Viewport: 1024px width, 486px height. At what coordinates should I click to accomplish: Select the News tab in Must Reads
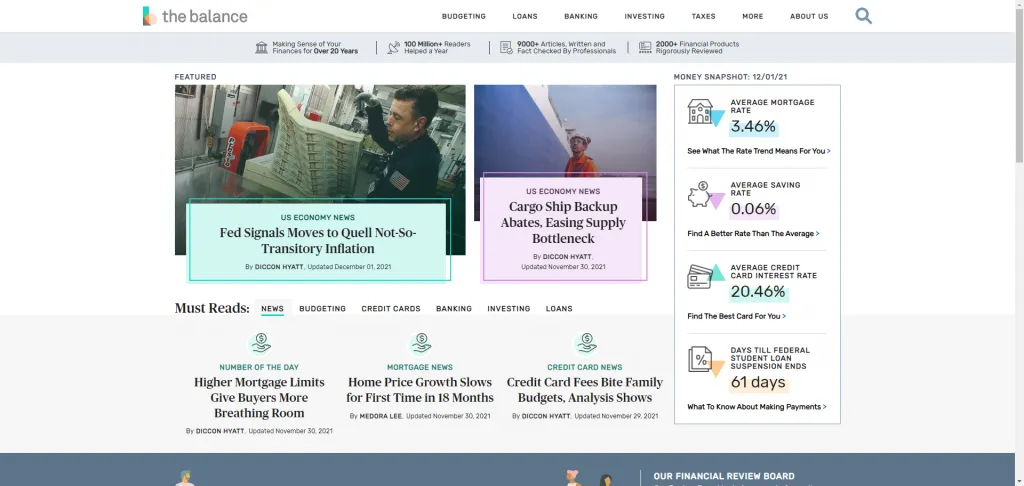tap(272, 308)
